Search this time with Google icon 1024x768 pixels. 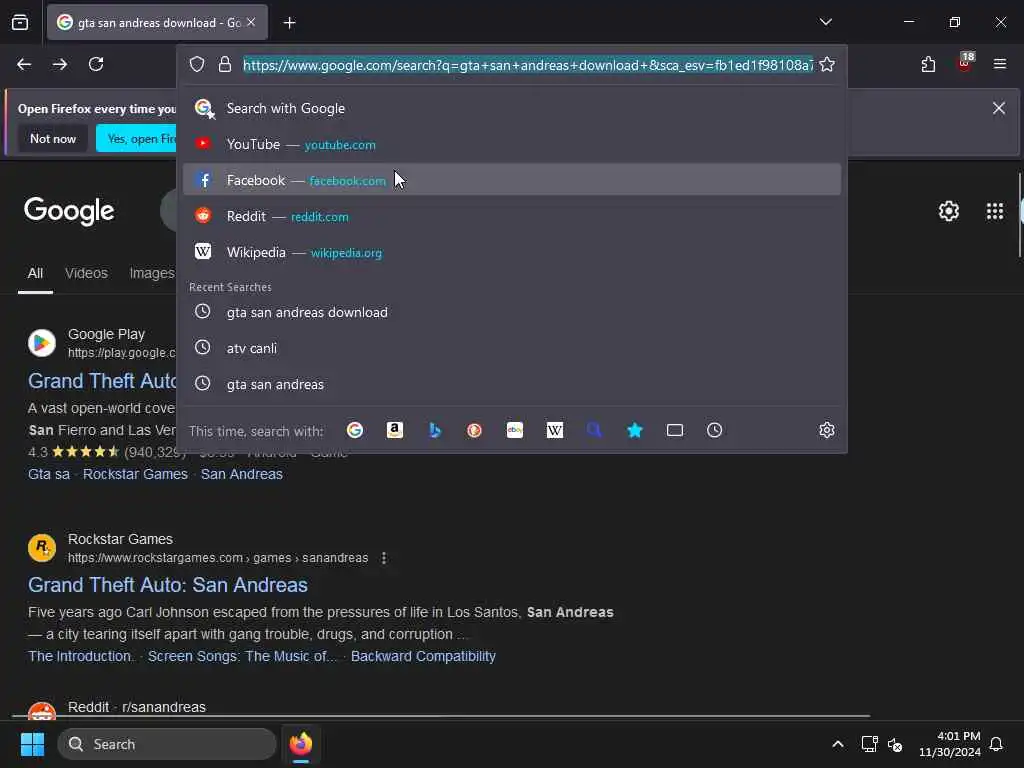click(x=355, y=430)
